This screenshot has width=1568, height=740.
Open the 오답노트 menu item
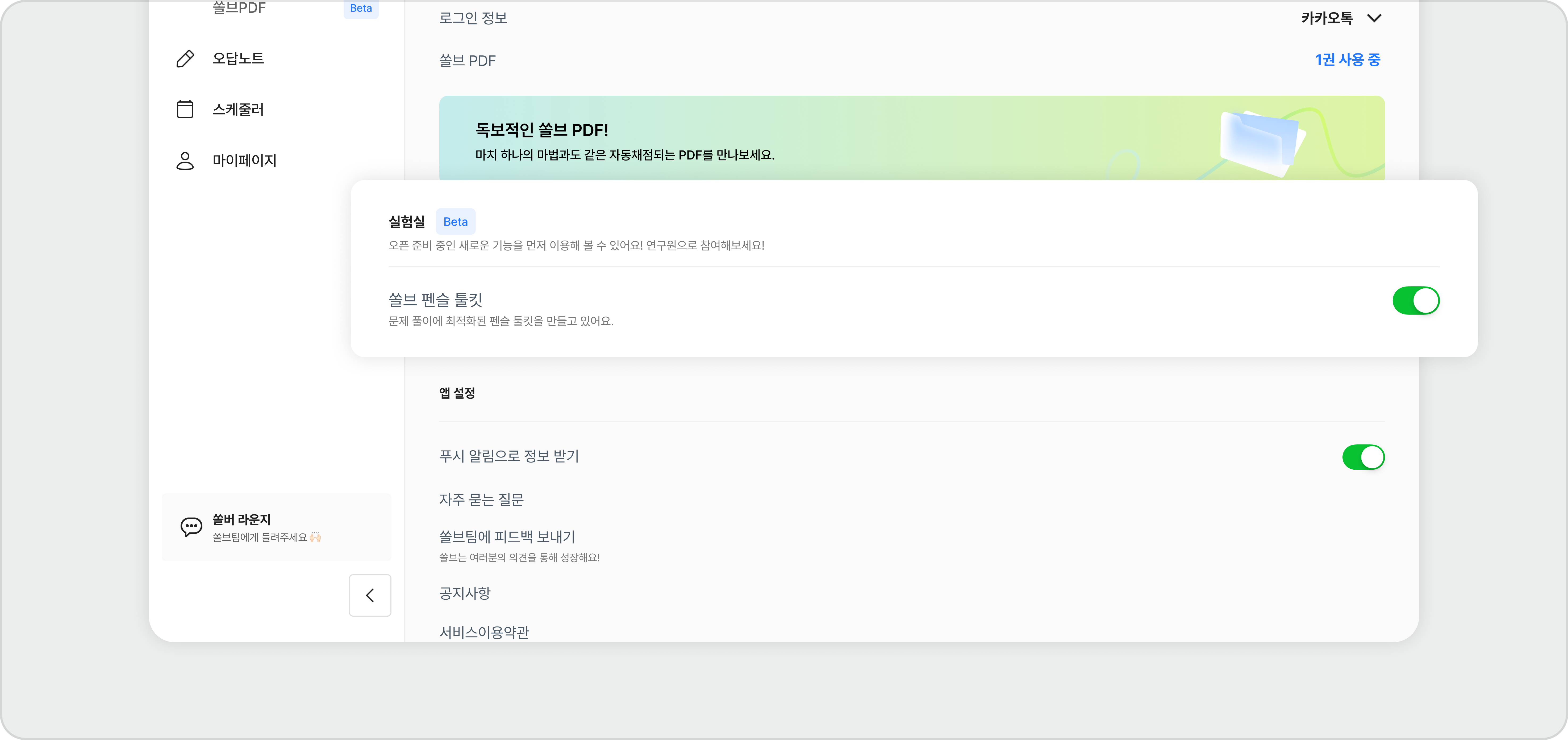click(238, 58)
